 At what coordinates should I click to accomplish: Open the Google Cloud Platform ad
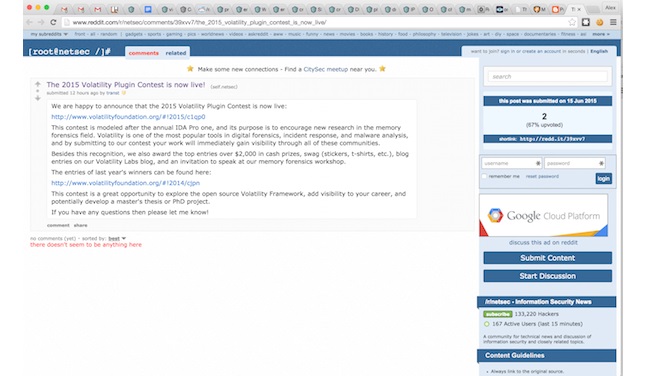point(543,216)
